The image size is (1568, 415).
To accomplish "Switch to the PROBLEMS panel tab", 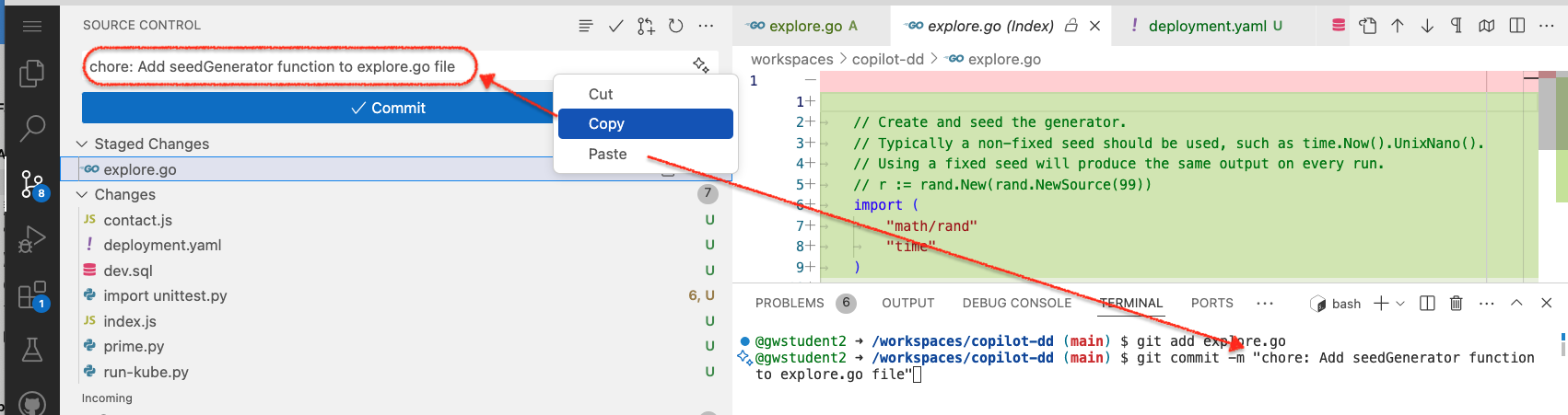I will pos(790,303).
